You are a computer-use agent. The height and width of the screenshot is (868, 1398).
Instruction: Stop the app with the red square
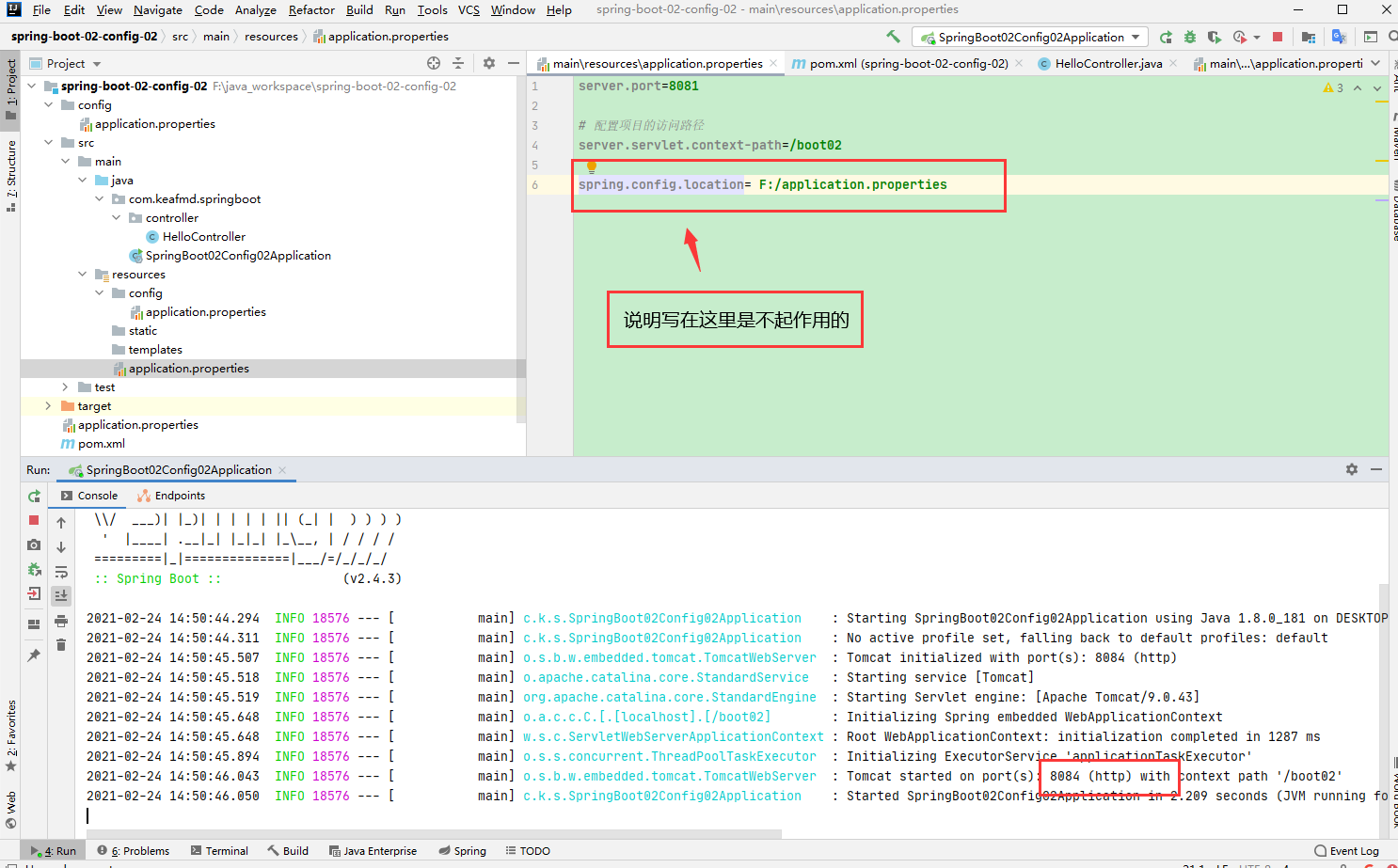point(1278,36)
